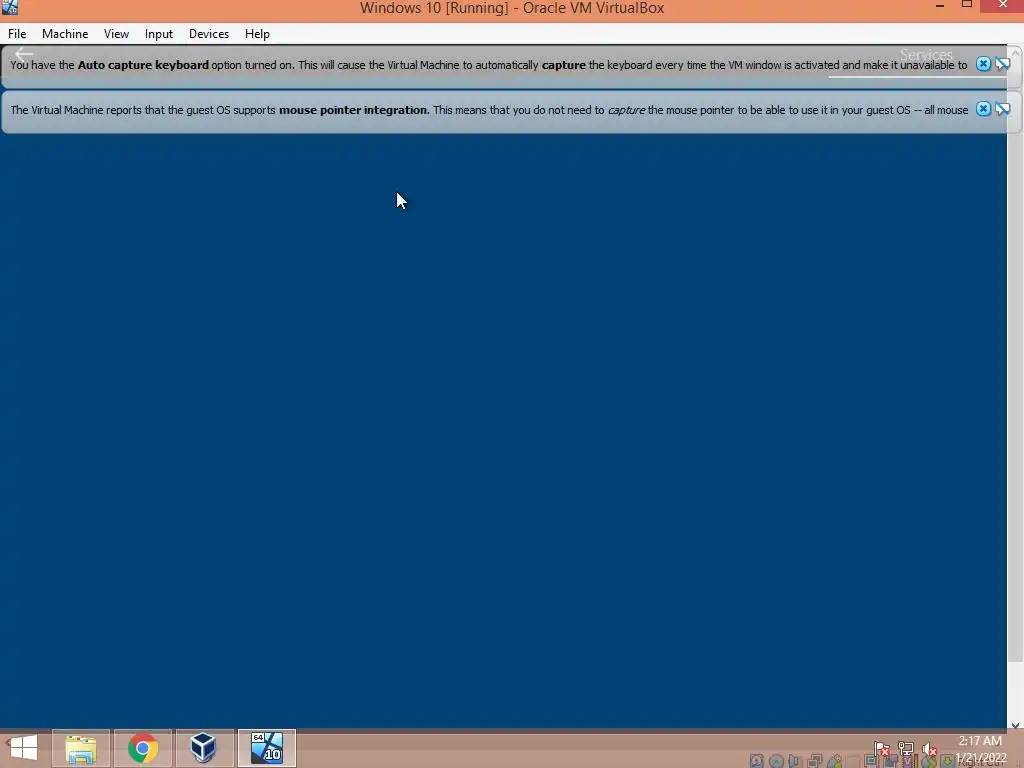
Task: Click the back arrow in guest screen
Action: click(x=24, y=54)
